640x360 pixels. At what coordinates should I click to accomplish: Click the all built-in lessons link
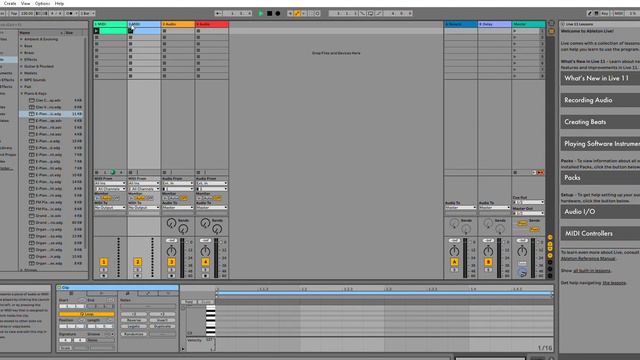coord(592,271)
